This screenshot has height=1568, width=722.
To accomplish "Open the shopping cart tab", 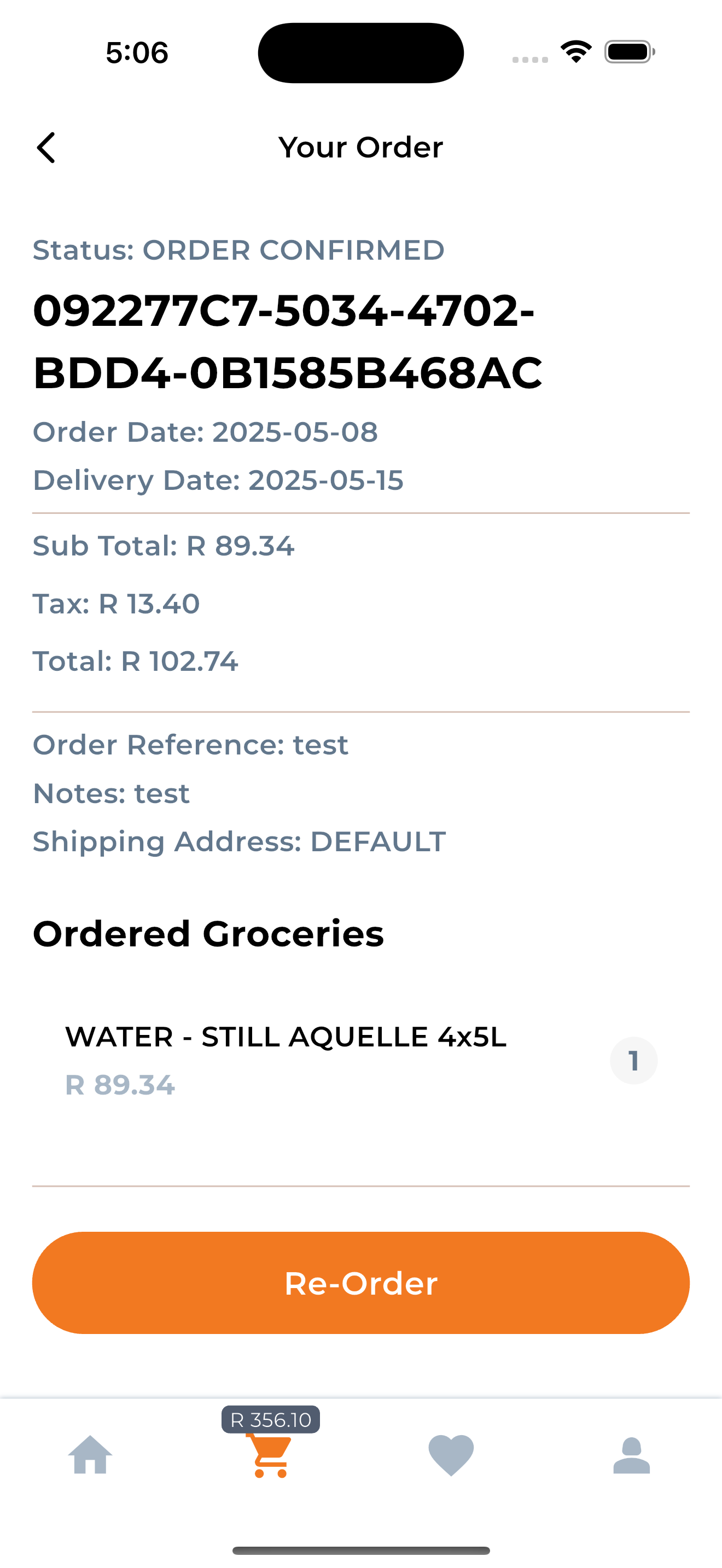I will coord(269,1457).
